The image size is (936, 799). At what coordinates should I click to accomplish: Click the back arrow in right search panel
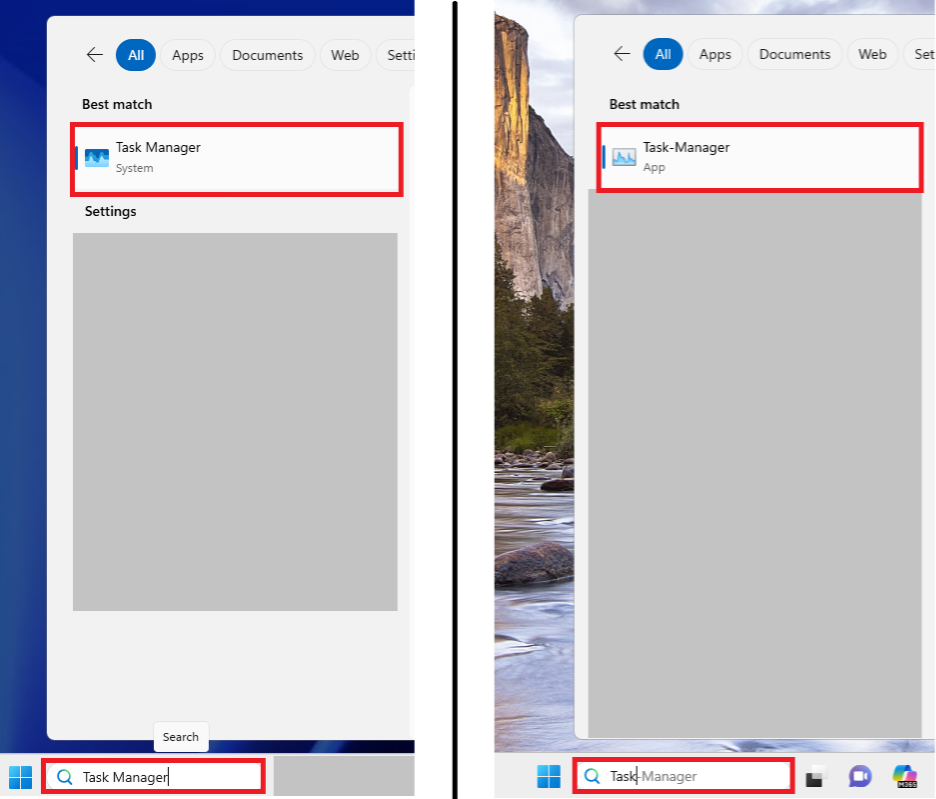[x=621, y=54]
